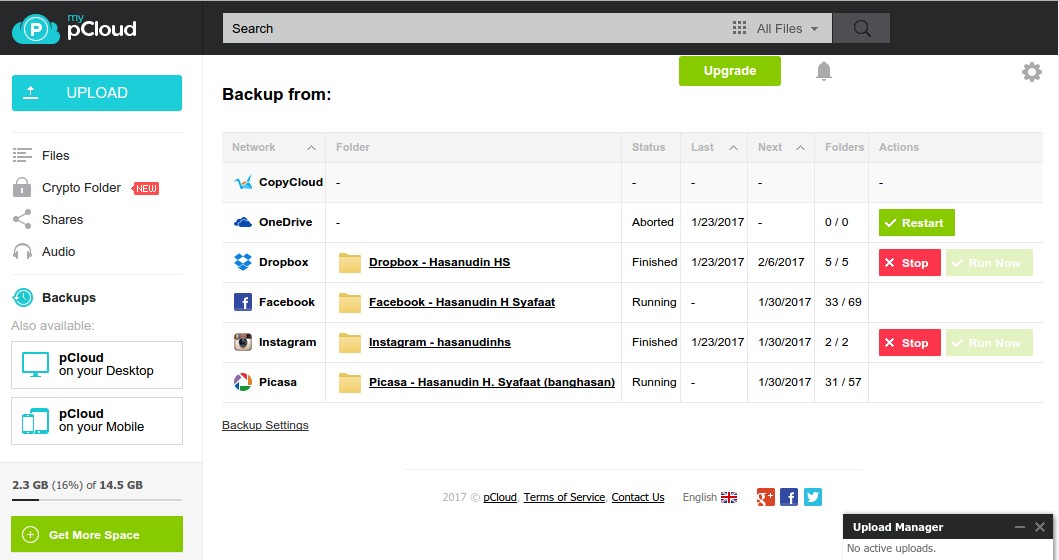The width and height of the screenshot is (1059, 560).
Task: Open the settings gear icon
Action: click(x=1031, y=72)
